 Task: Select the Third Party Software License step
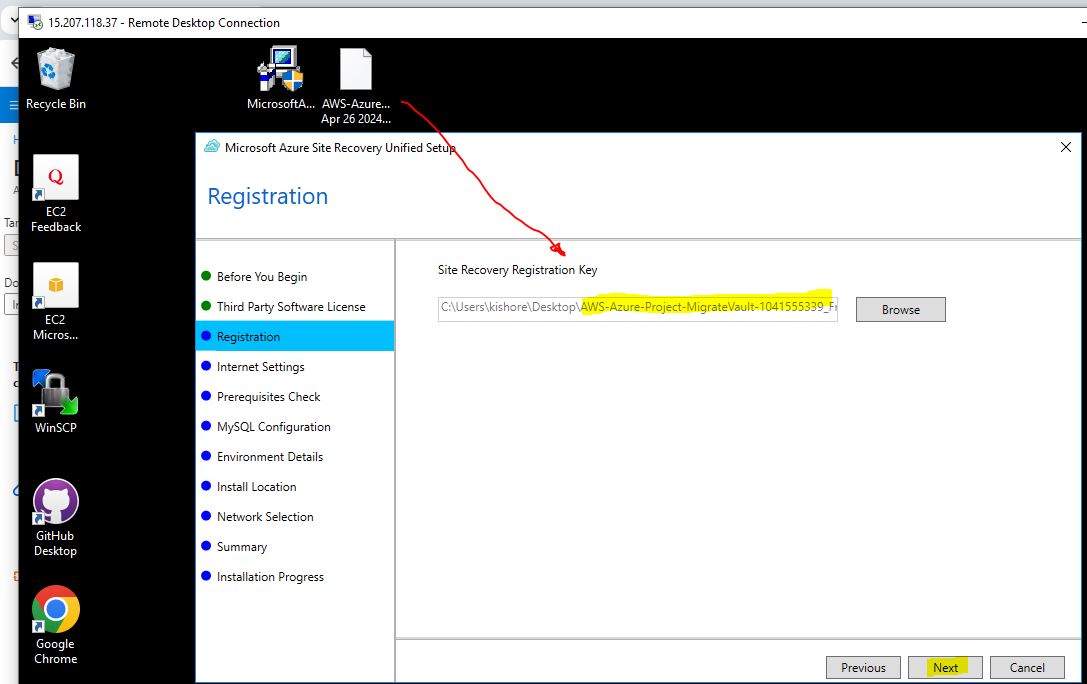[x=291, y=307]
